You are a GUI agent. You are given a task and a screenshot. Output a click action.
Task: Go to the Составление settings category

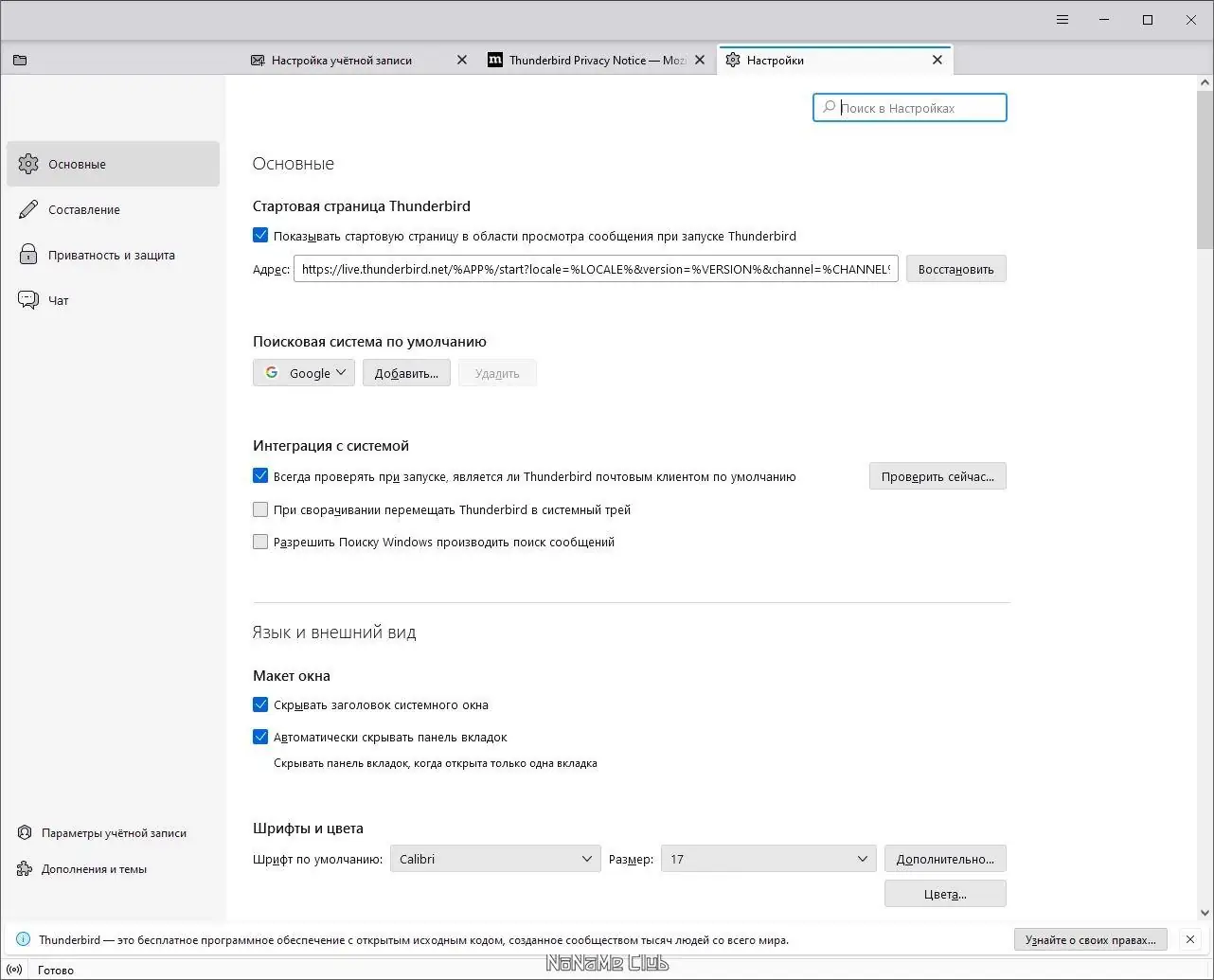[113, 209]
